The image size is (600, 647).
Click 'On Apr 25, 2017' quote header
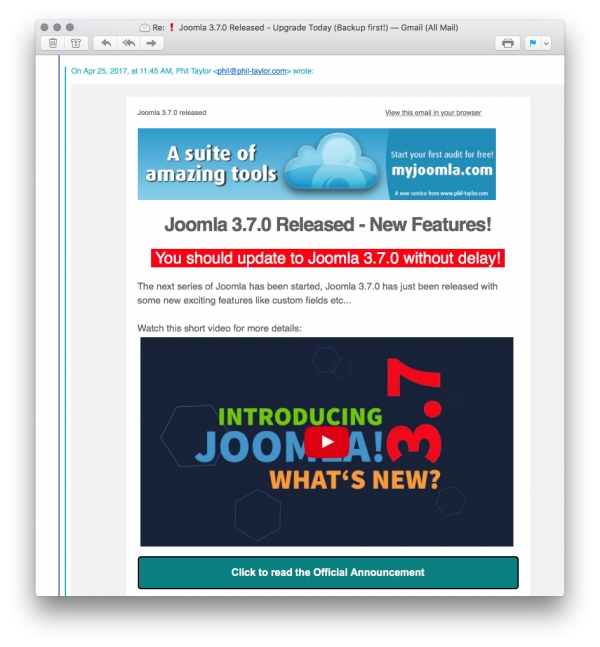click(192, 71)
